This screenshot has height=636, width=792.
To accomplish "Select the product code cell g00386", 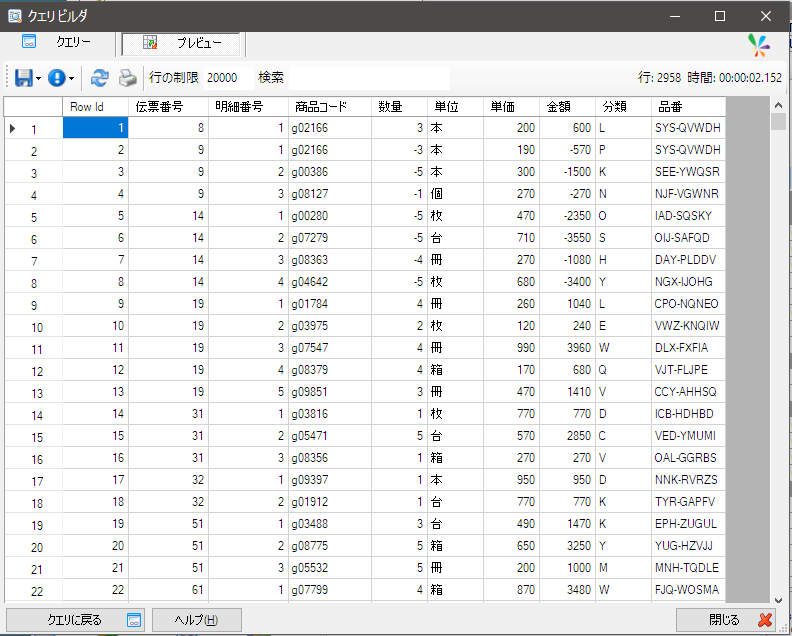I will (330, 172).
